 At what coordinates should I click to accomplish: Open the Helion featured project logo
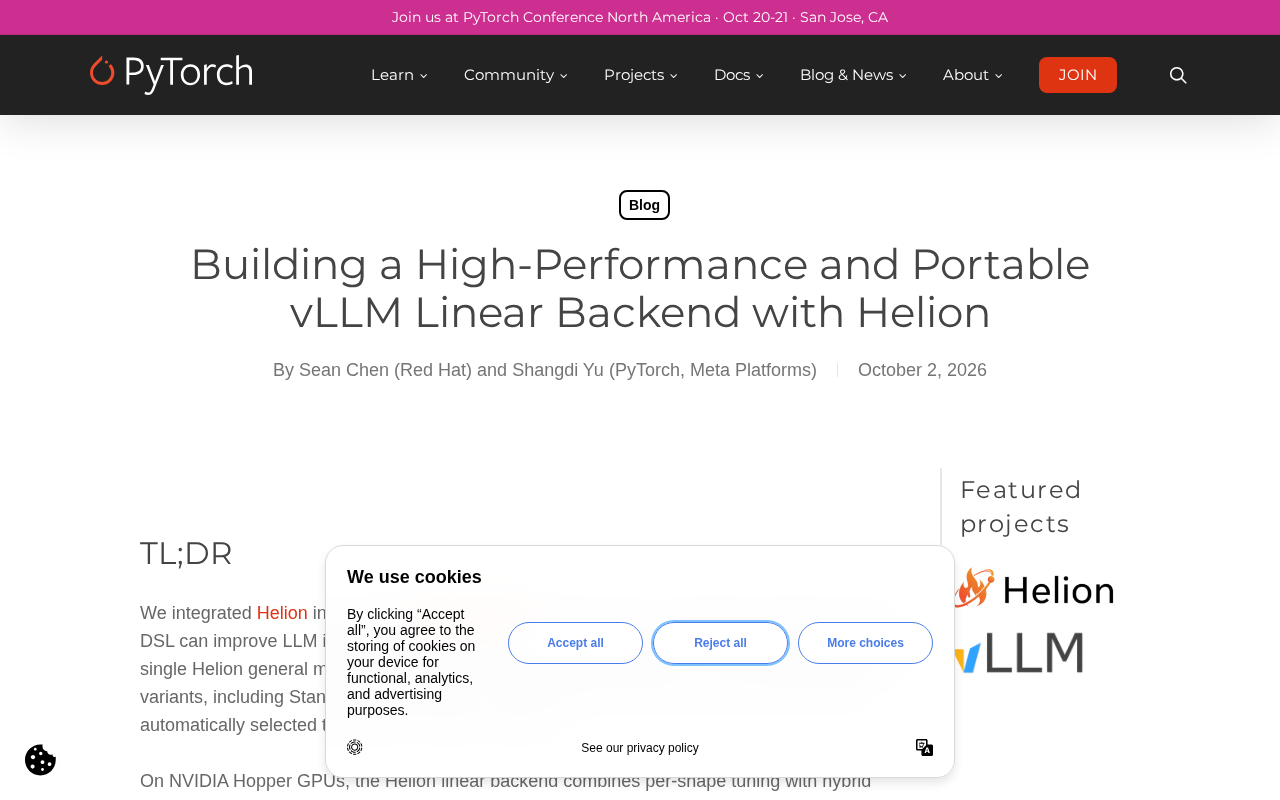coord(1034,588)
